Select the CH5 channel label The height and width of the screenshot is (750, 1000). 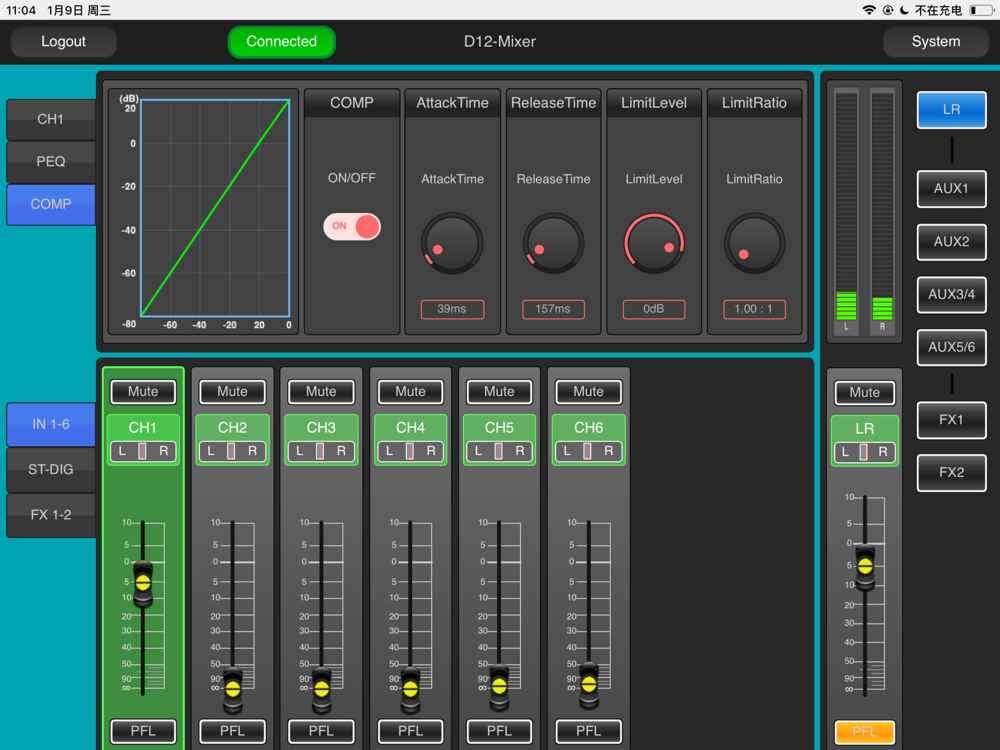click(x=499, y=427)
